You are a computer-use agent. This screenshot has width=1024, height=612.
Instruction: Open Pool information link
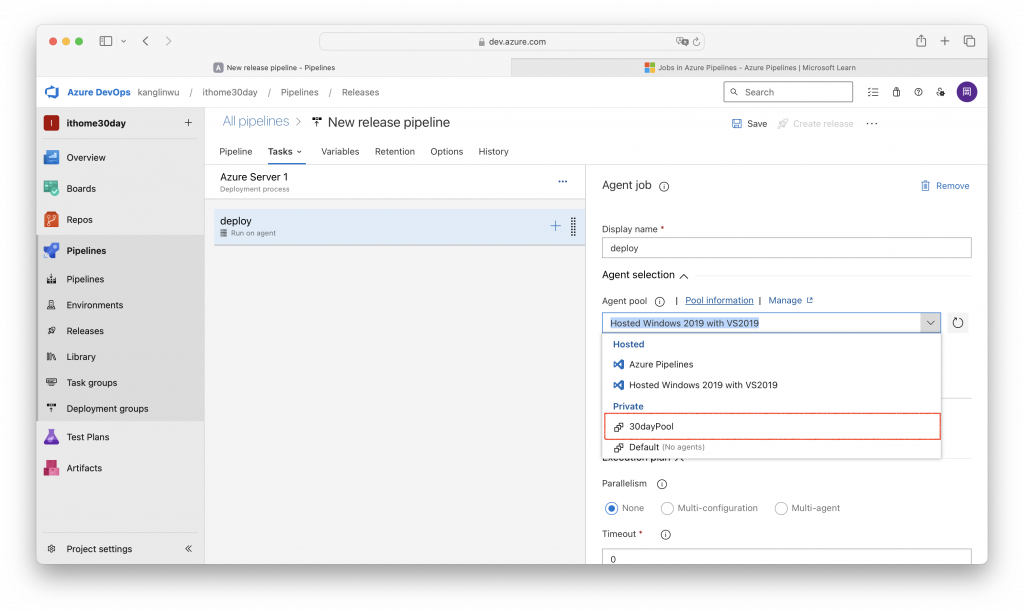point(719,300)
